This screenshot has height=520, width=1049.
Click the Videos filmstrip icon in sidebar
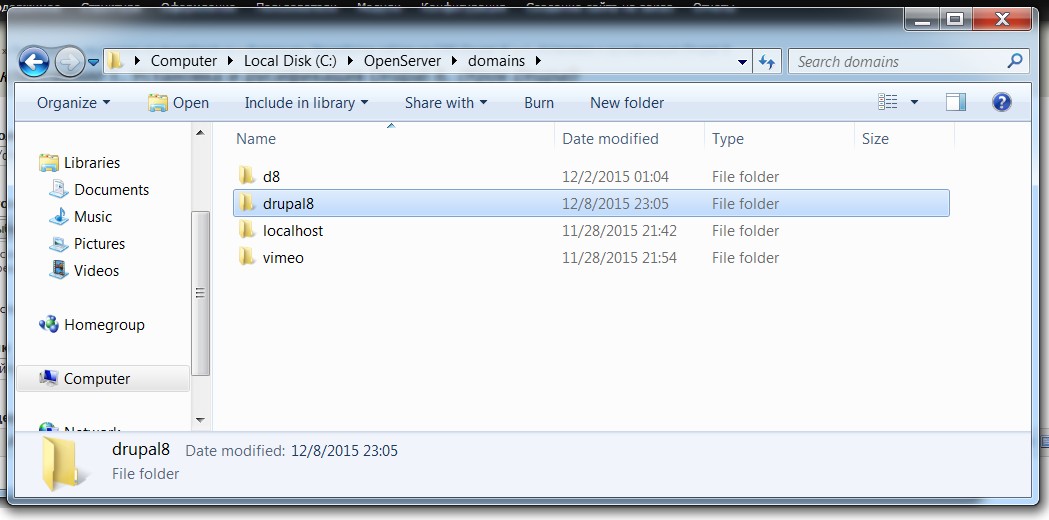pyautogui.click(x=59, y=270)
